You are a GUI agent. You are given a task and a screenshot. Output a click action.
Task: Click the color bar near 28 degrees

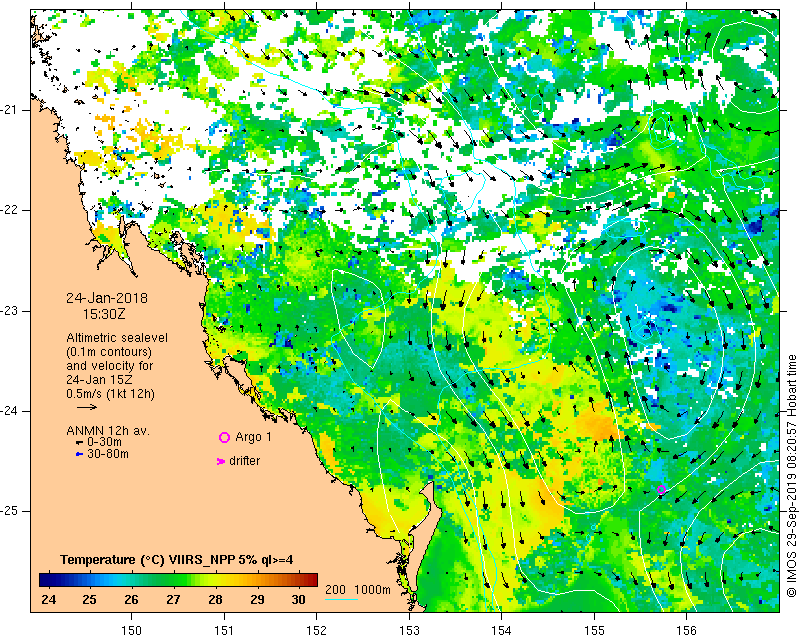215,579
